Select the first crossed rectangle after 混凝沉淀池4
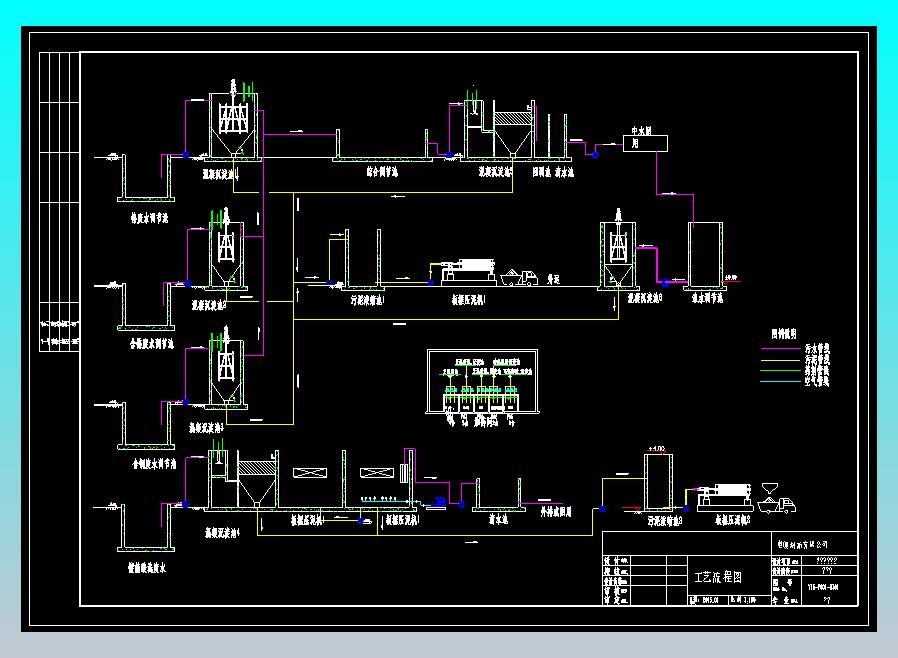898x658 pixels. (x=310, y=473)
